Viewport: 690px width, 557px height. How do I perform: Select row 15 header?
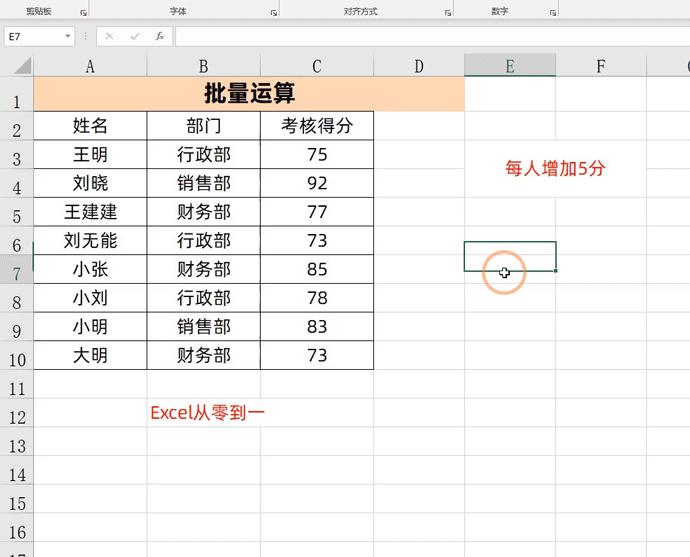(x=17, y=499)
